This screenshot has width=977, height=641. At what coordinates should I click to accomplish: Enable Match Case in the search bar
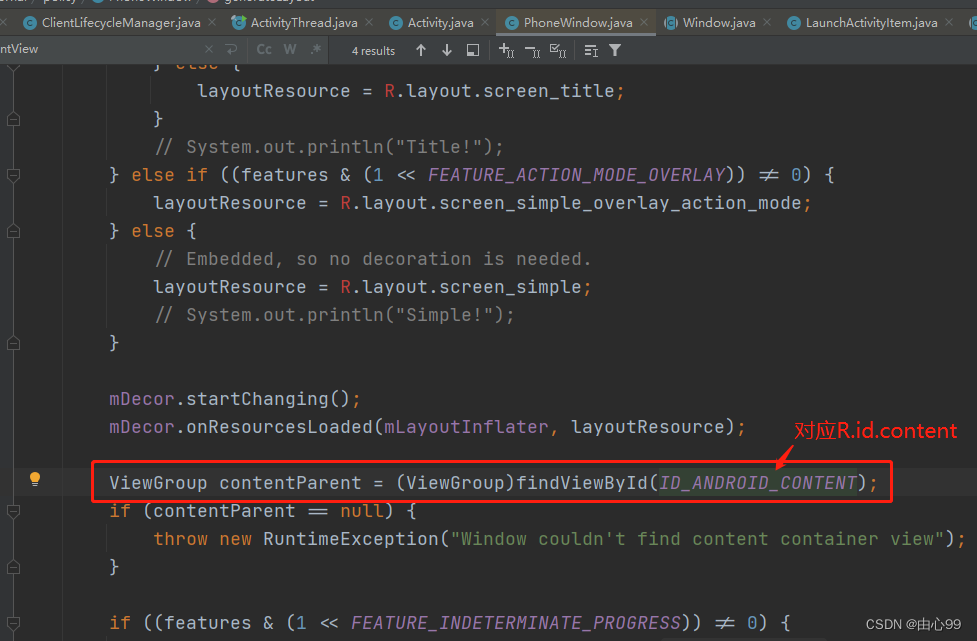click(263, 49)
